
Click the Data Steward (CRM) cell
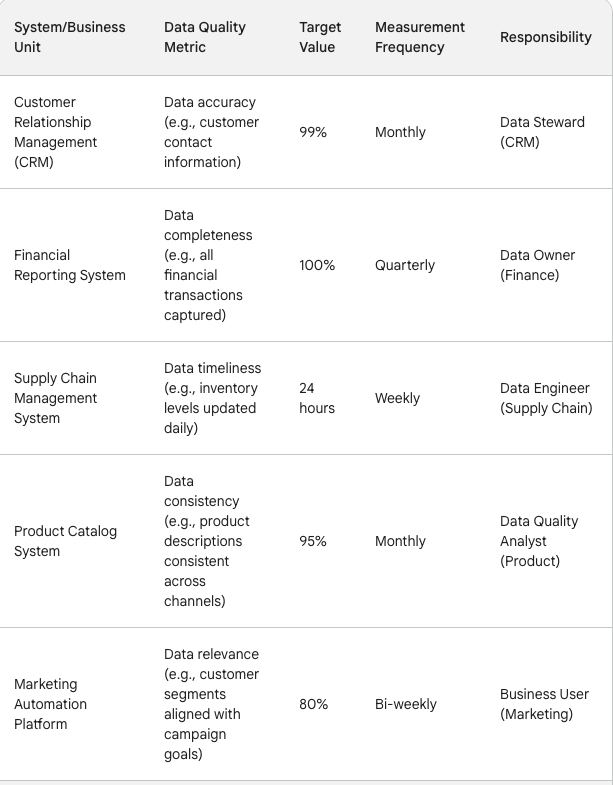(542, 132)
